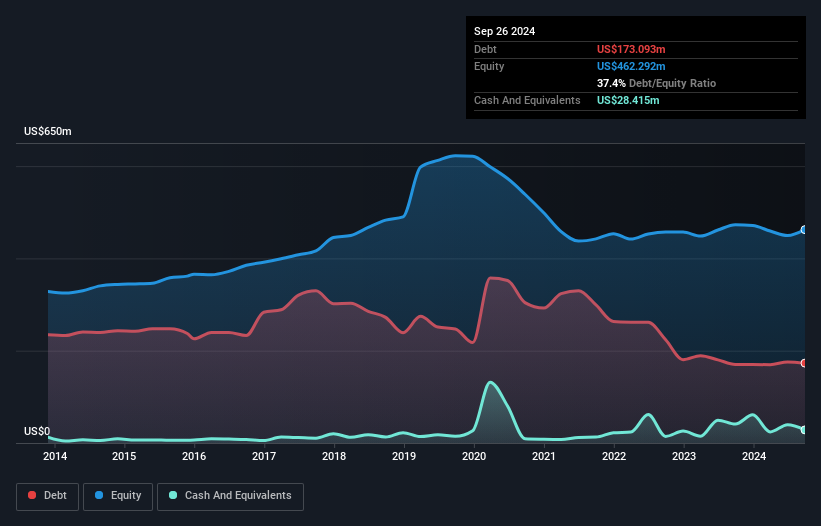
Task: Click the US$462.292m equity value
Action: point(631,66)
